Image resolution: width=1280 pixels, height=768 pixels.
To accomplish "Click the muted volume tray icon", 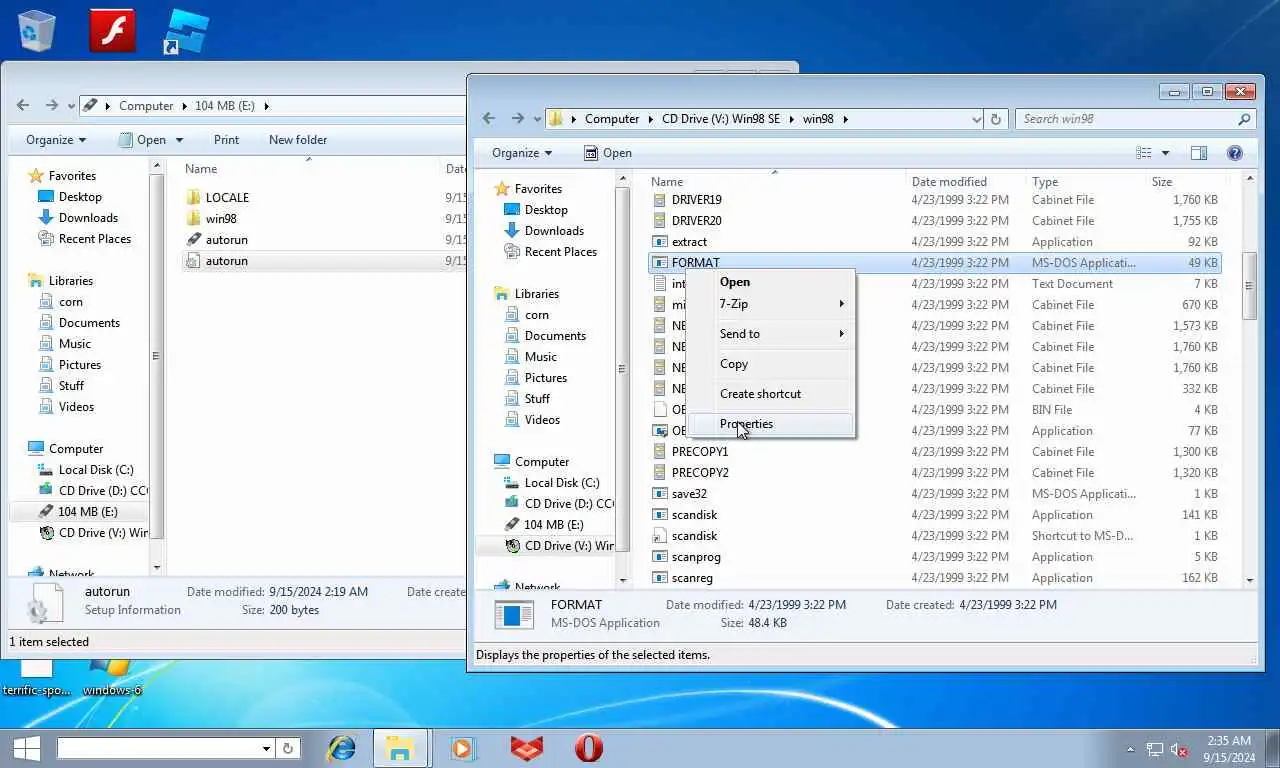I will 1179,749.
